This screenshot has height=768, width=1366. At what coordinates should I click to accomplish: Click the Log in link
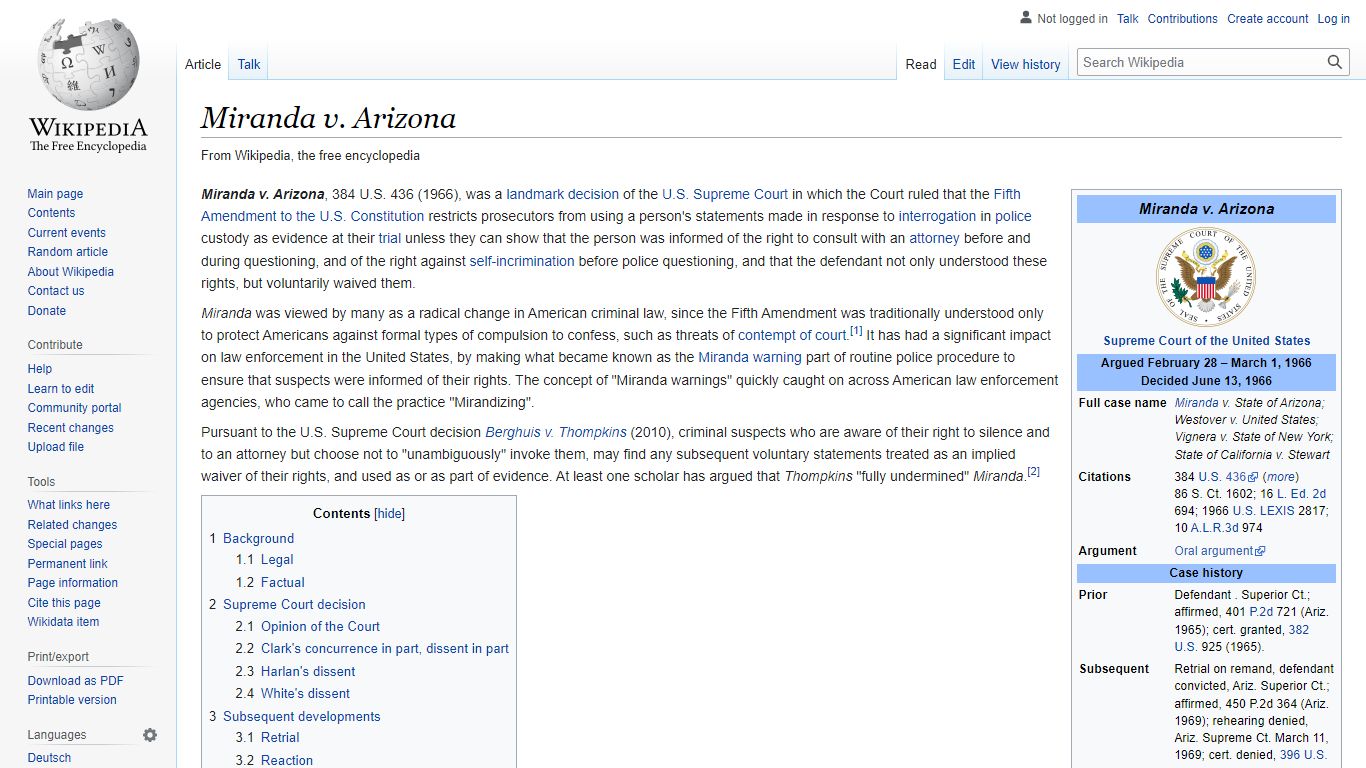coord(1334,18)
